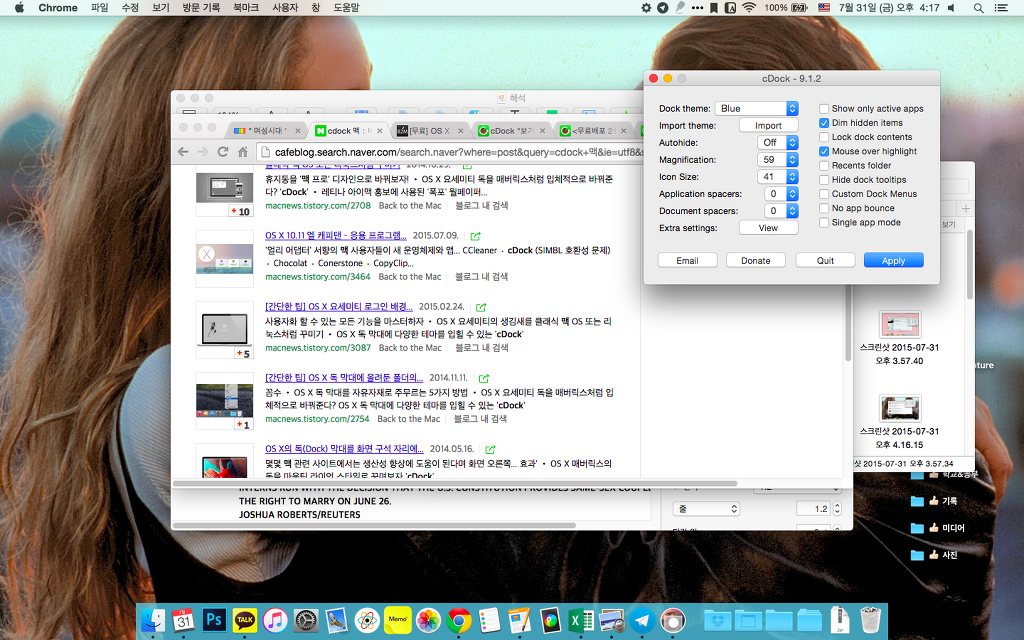Open the Trash in the dock

[x=870, y=620]
